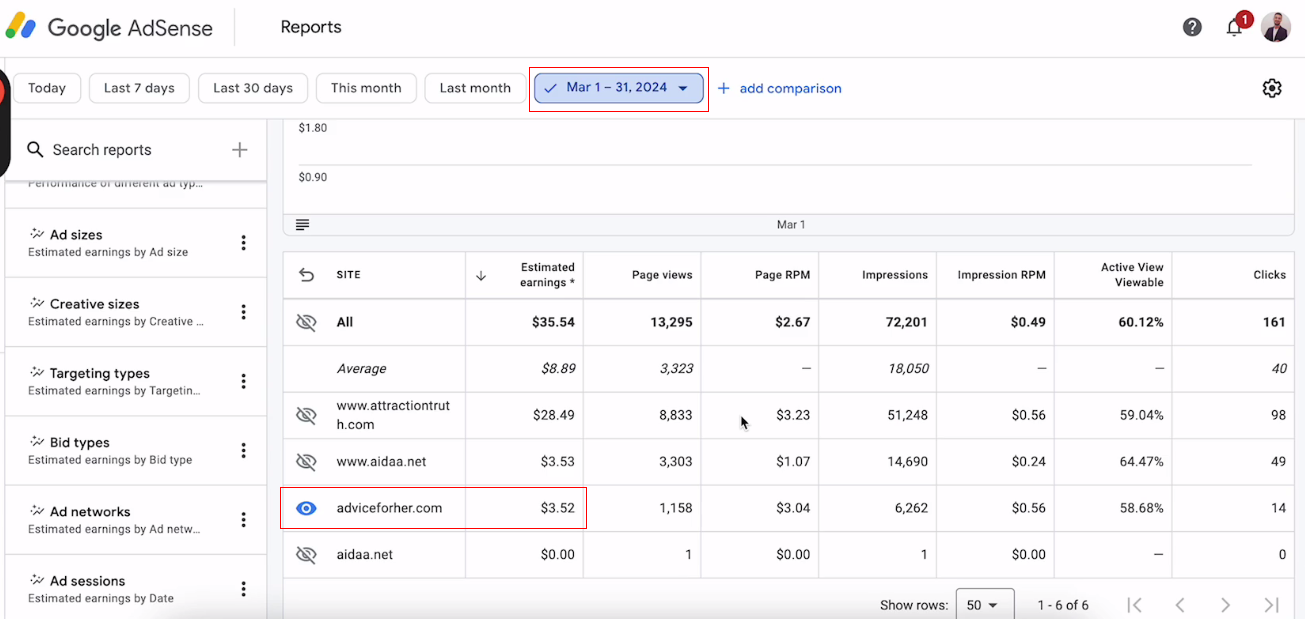Image resolution: width=1305 pixels, height=619 pixels.
Task: Click the 60.12% Active View value
Action: 1139,322
